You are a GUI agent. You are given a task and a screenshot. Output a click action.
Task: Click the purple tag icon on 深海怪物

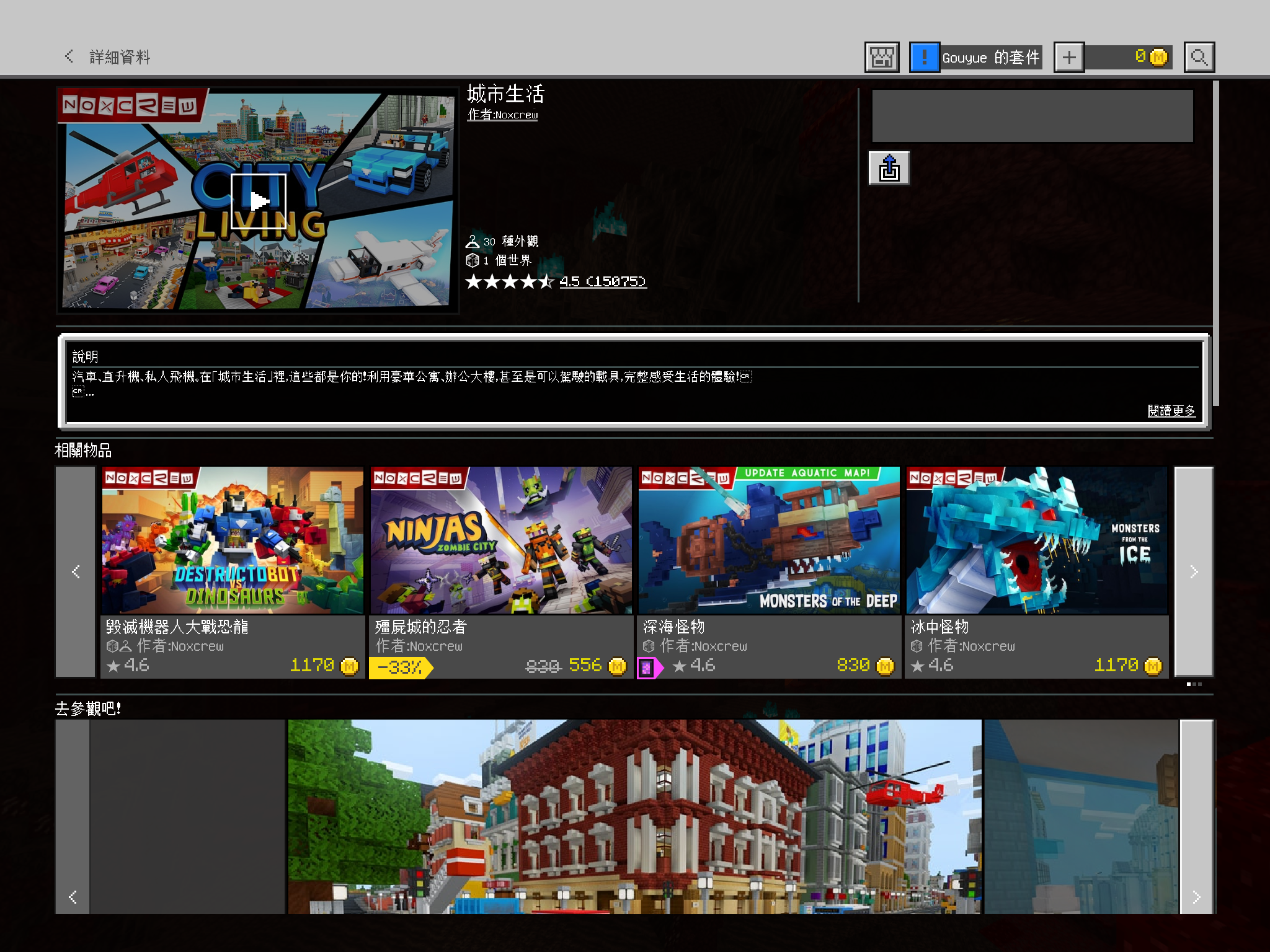point(646,667)
